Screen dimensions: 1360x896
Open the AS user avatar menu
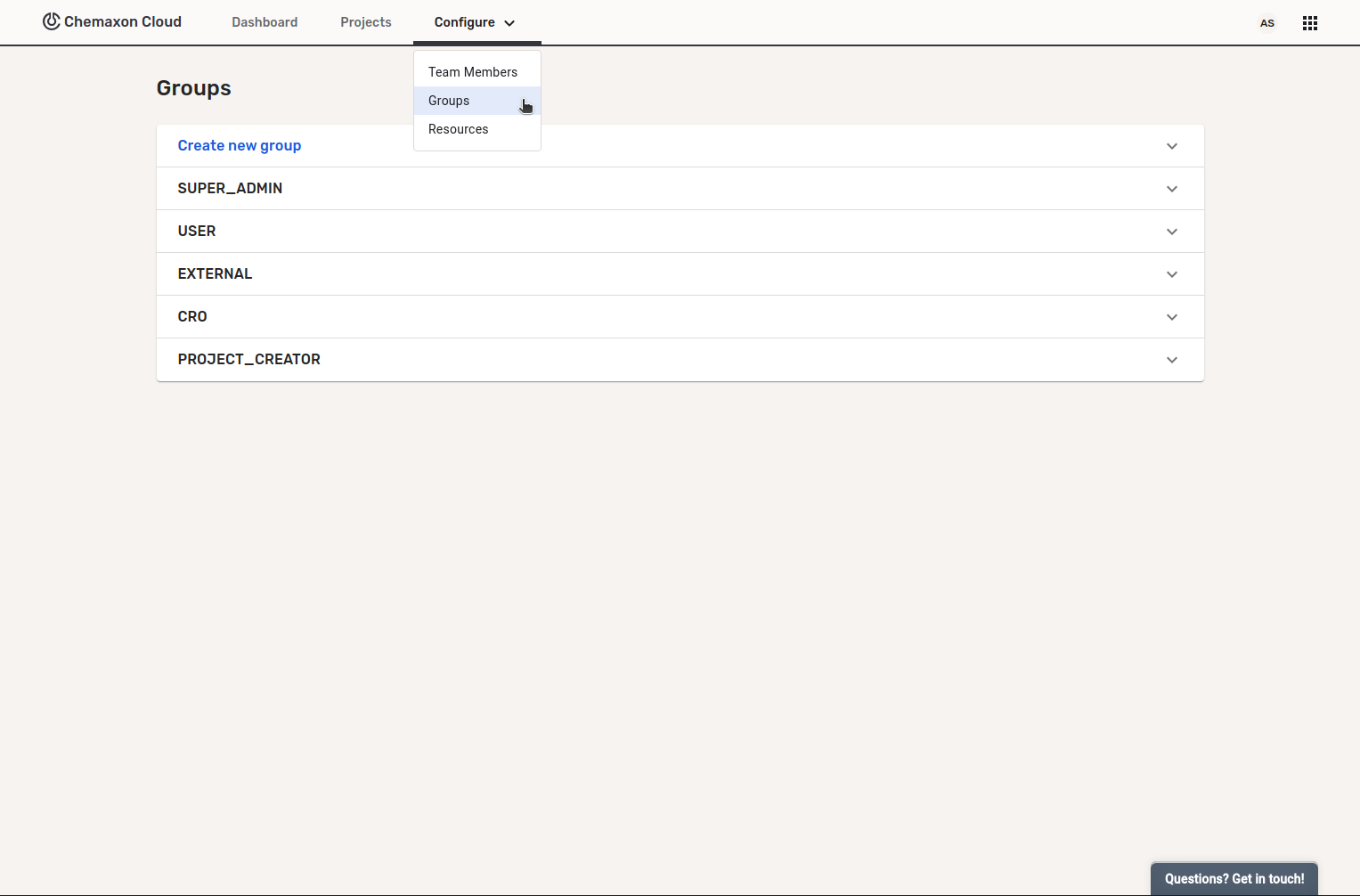(1266, 23)
